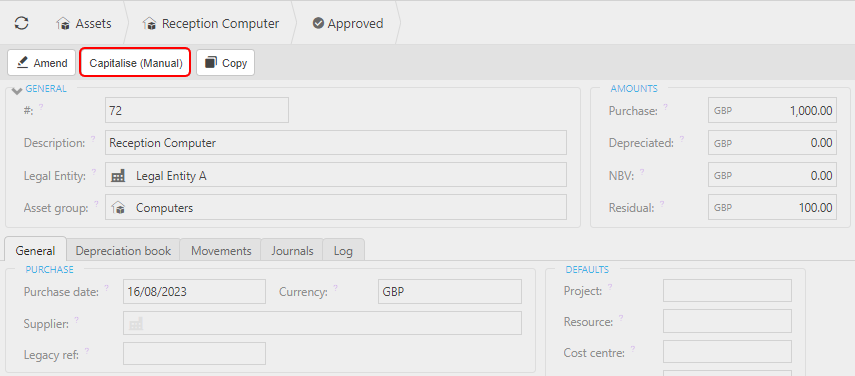Image resolution: width=855 pixels, height=376 pixels.
Task: Click the Approved status breadcrumb
Action: (348, 23)
